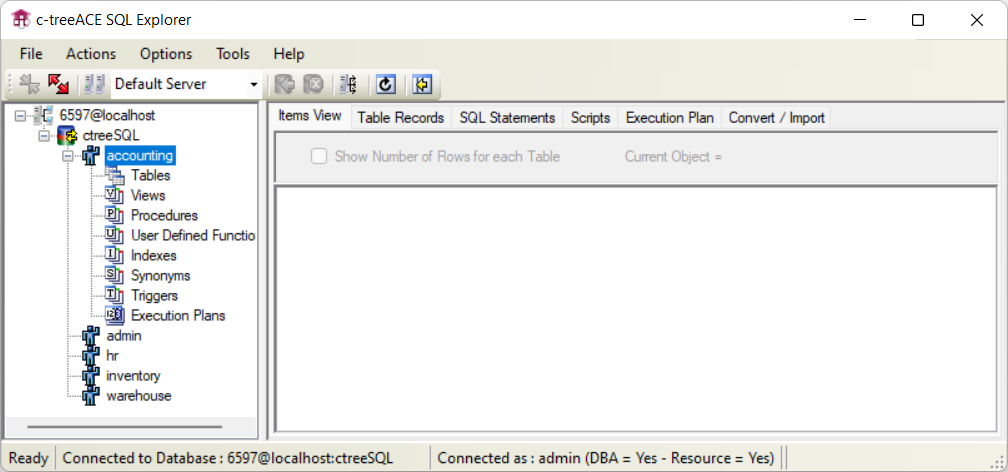Screen dimensions: 1008x472
Task: Click the Synonyms node icon
Action: pos(114,275)
